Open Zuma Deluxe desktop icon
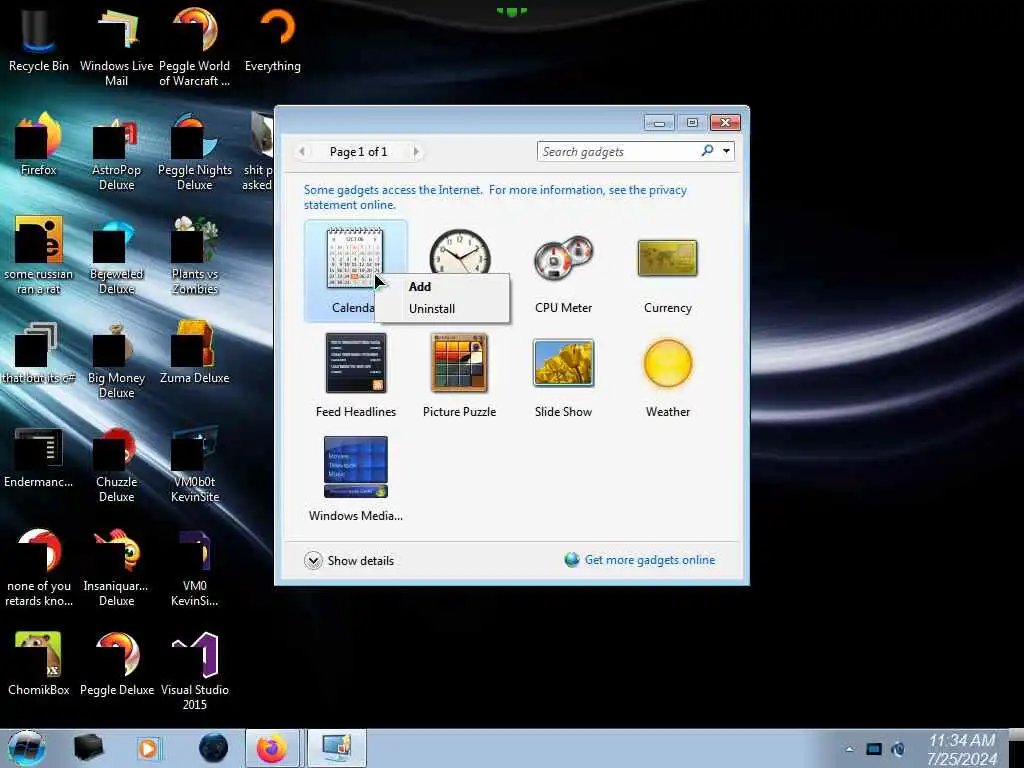Viewport: 1024px width, 768px height. coord(195,353)
